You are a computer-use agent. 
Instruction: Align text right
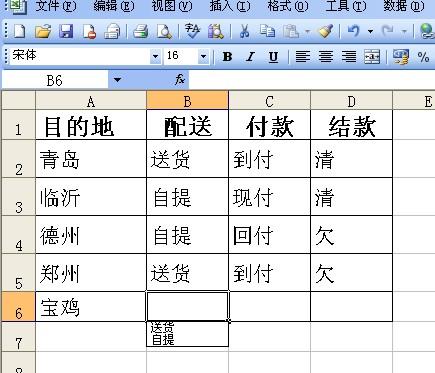click(x=349, y=57)
